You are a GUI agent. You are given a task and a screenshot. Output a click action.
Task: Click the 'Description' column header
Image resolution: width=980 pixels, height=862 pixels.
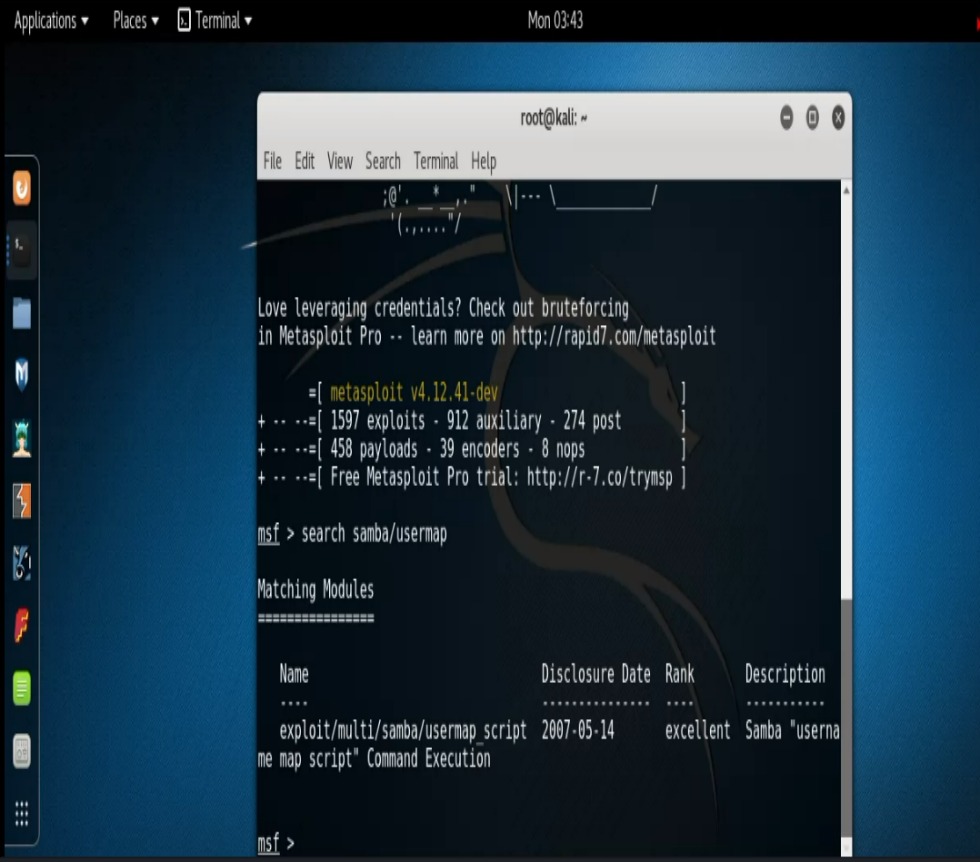pos(785,674)
